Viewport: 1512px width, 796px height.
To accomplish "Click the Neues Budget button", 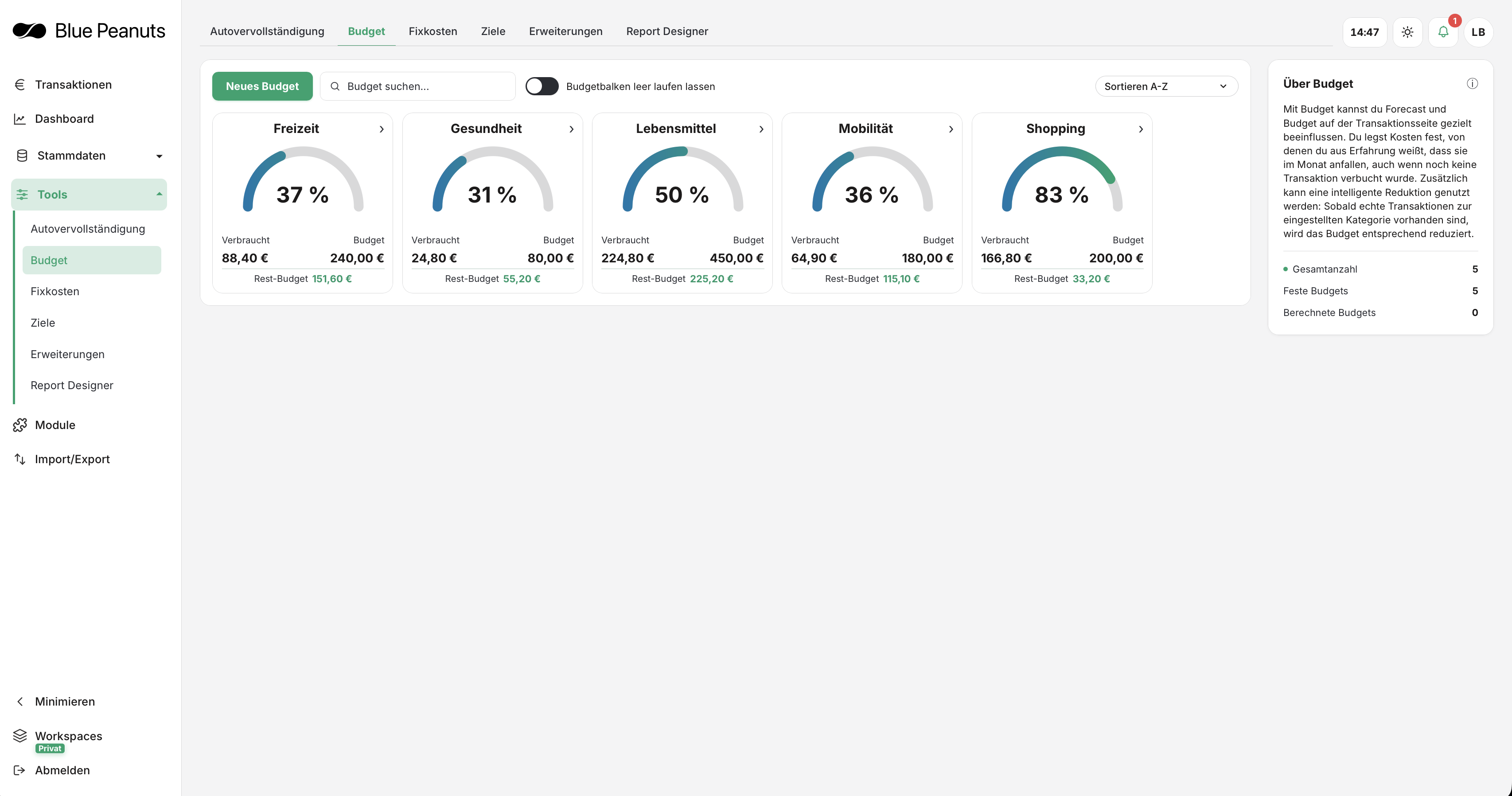I will click(x=262, y=86).
